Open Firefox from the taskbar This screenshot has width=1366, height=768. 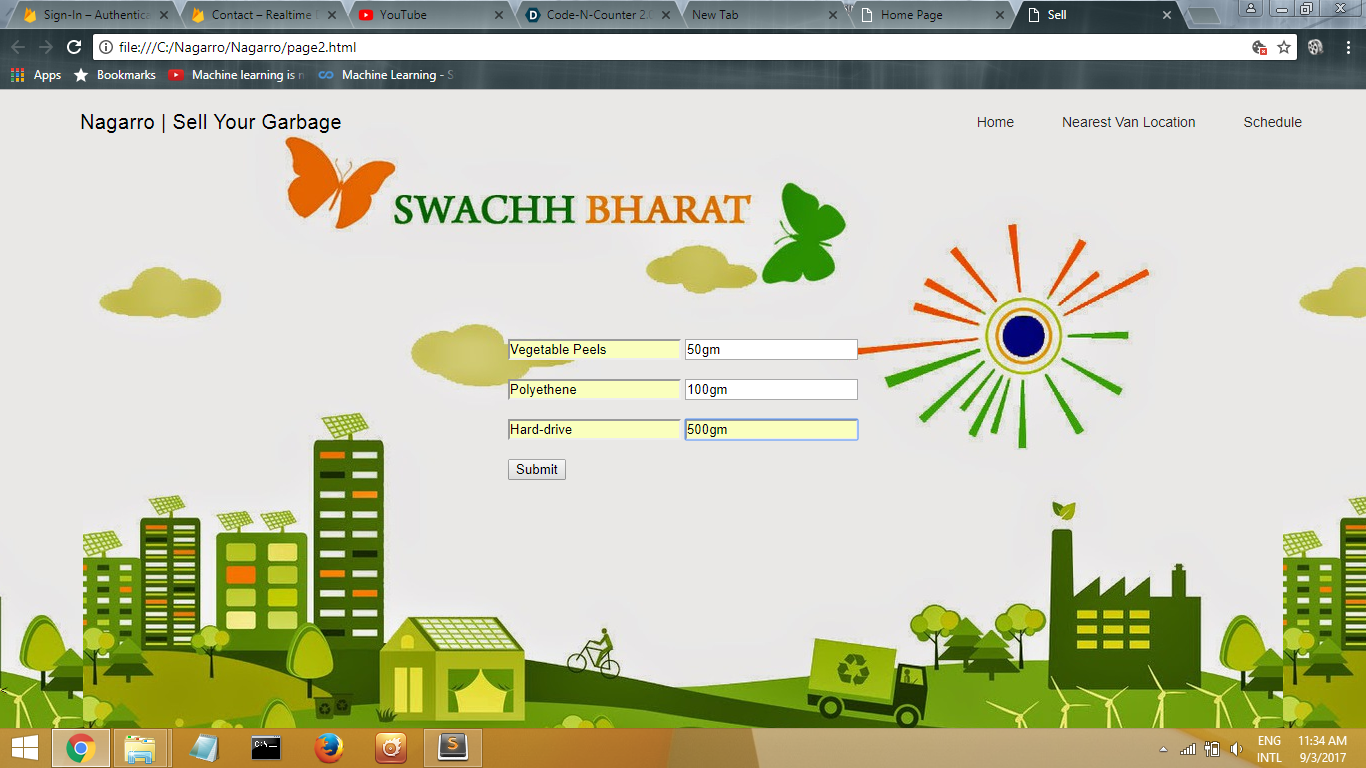(x=328, y=747)
